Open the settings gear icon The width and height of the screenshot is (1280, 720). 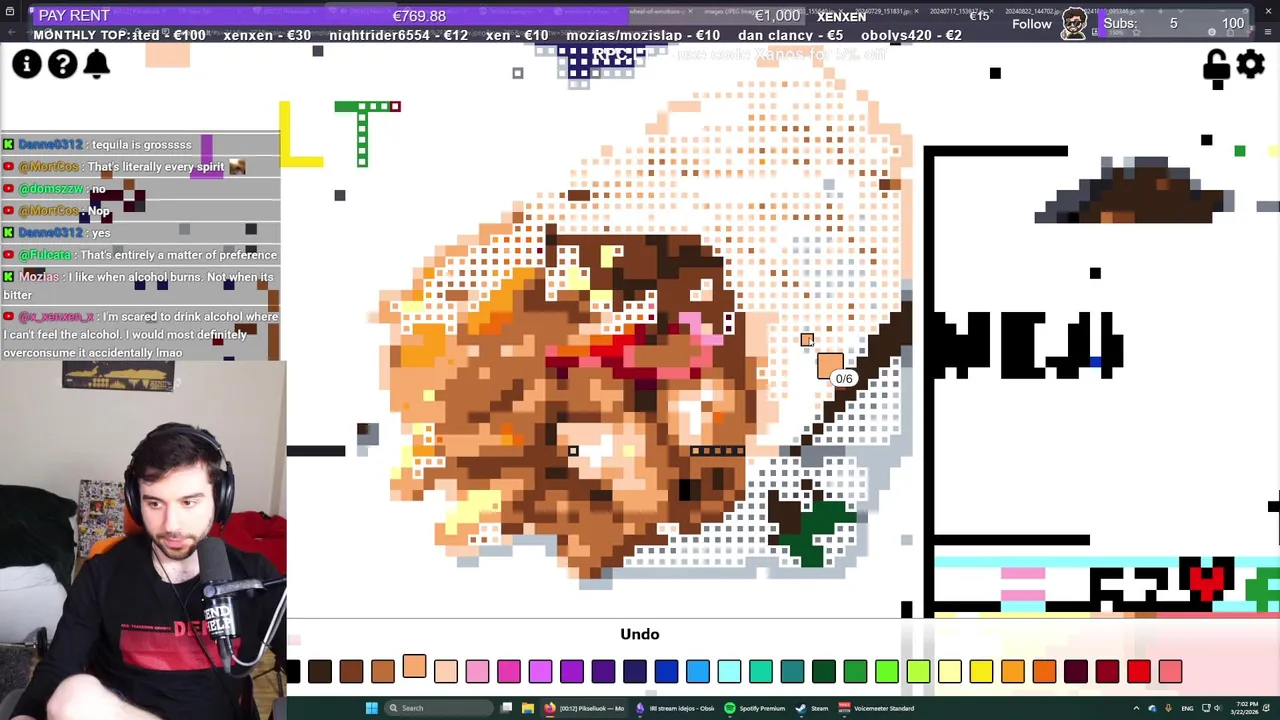click(x=1251, y=64)
